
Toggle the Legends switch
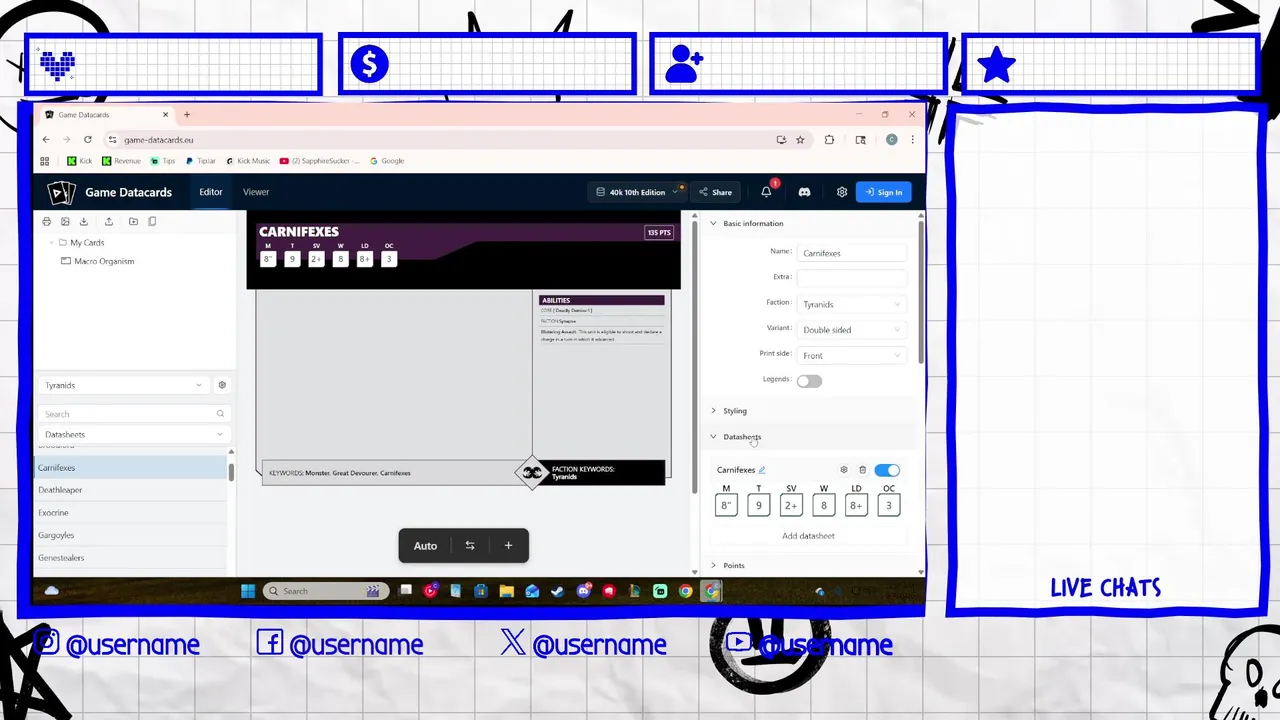pyautogui.click(x=809, y=381)
